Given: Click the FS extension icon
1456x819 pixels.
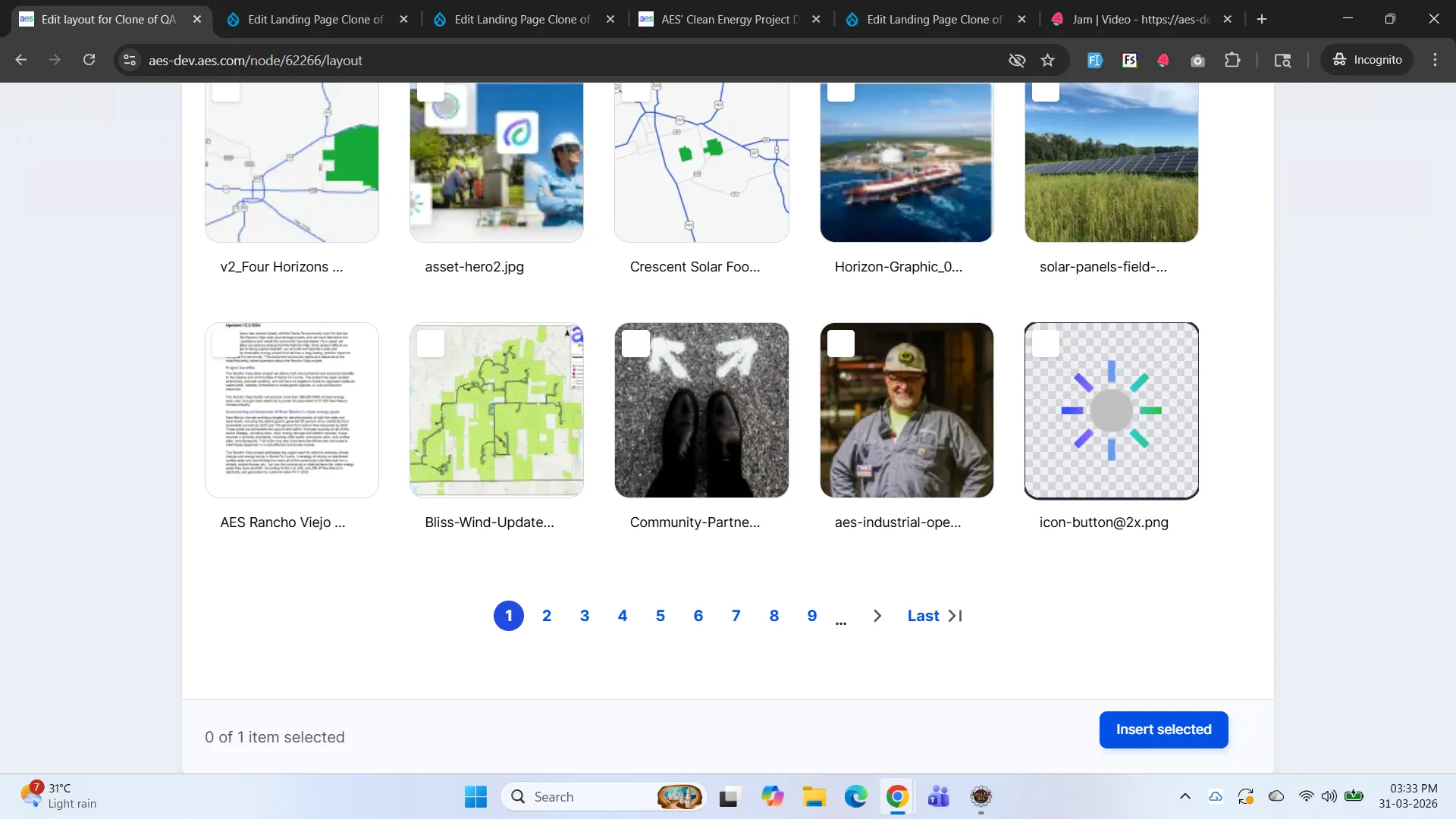Looking at the screenshot, I should [1129, 60].
